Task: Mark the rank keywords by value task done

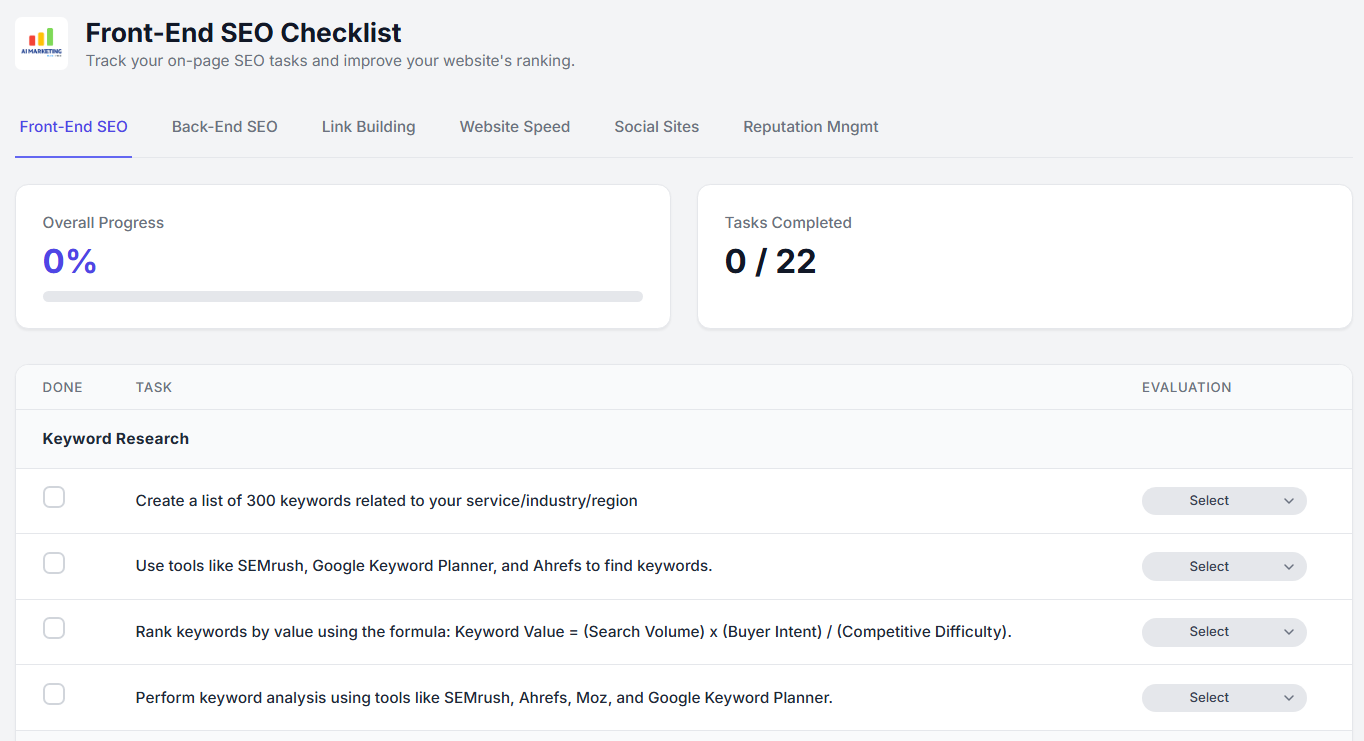Action: pyautogui.click(x=54, y=628)
